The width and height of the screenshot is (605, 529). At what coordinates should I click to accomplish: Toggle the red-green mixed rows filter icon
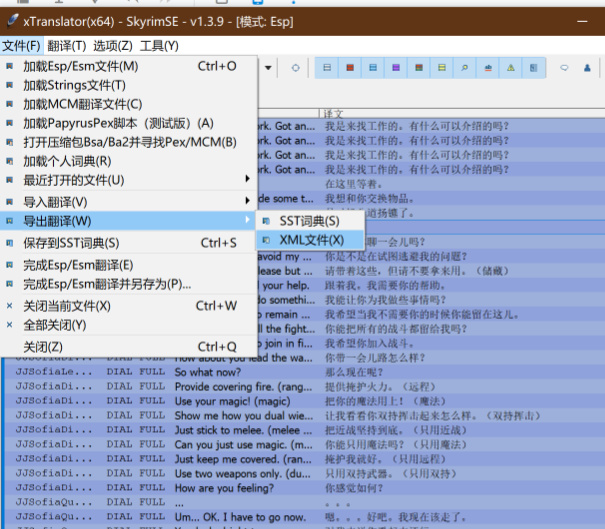(419, 68)
